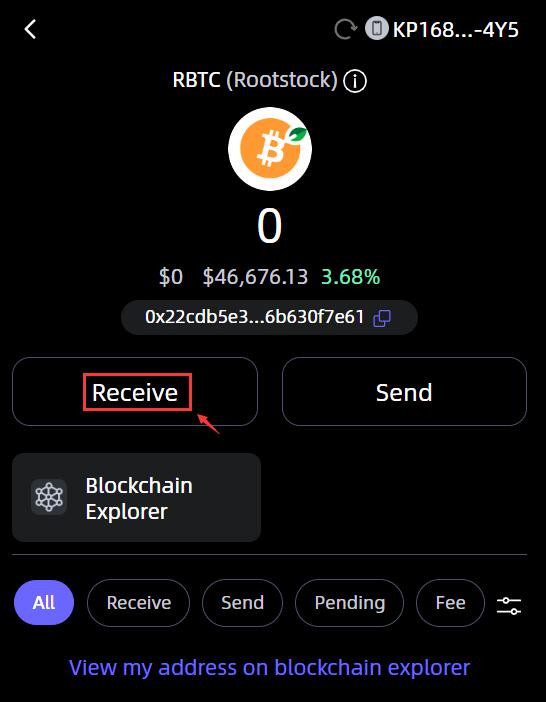Click the RBTC Bitcoin coin logo
The image size is (546, 702).
270,149
